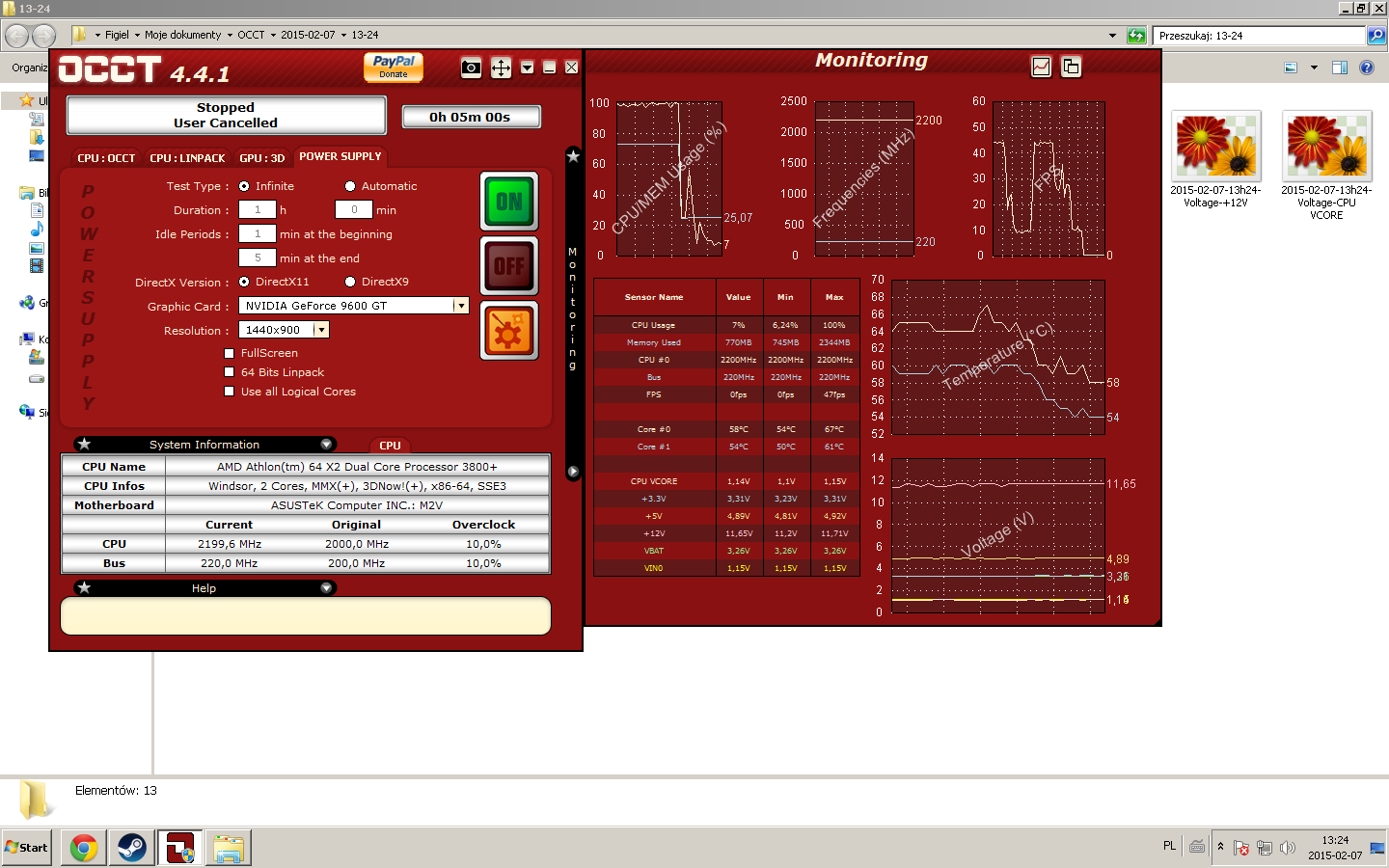Toggle the Explorer preview pane icon
Viewport: 1389px width, 868px height.
(1339, 68)
